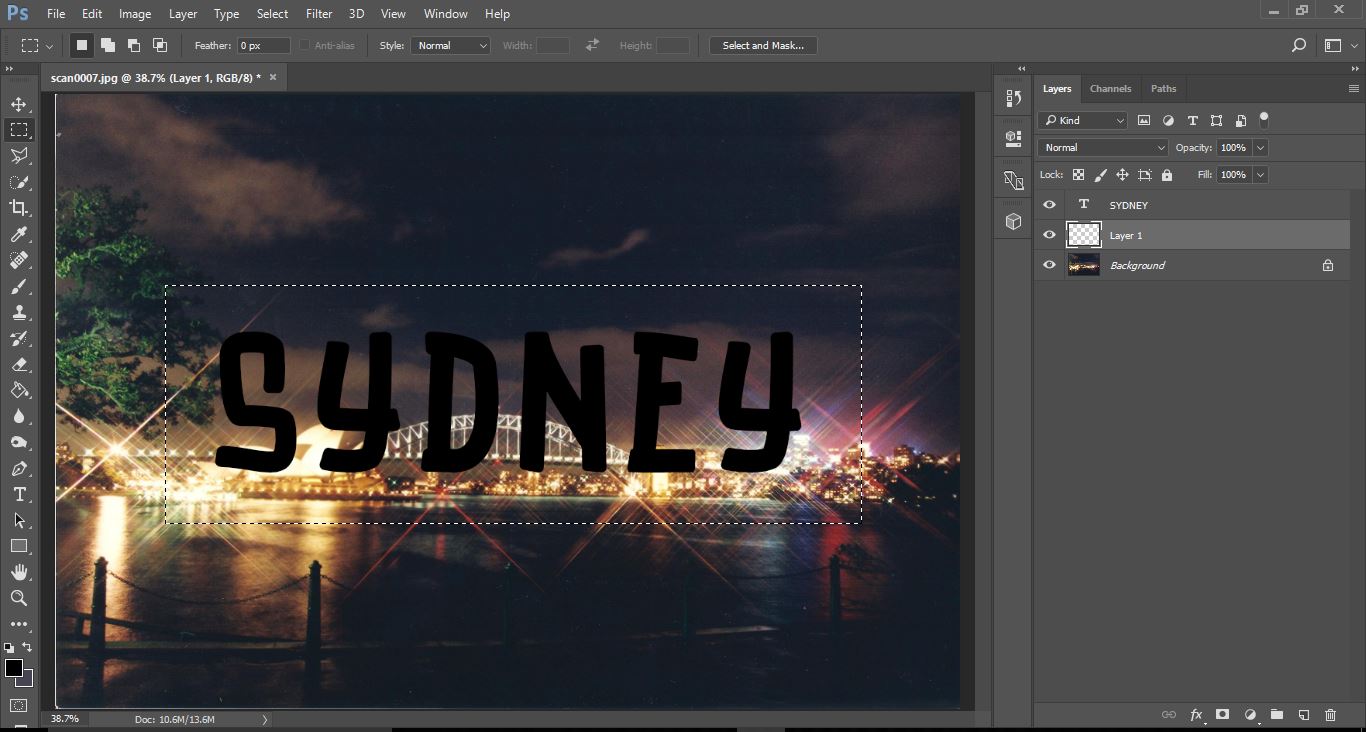Screen dimensions: 1366x732
Task: Create a new layer
Action: point(1304,715)
